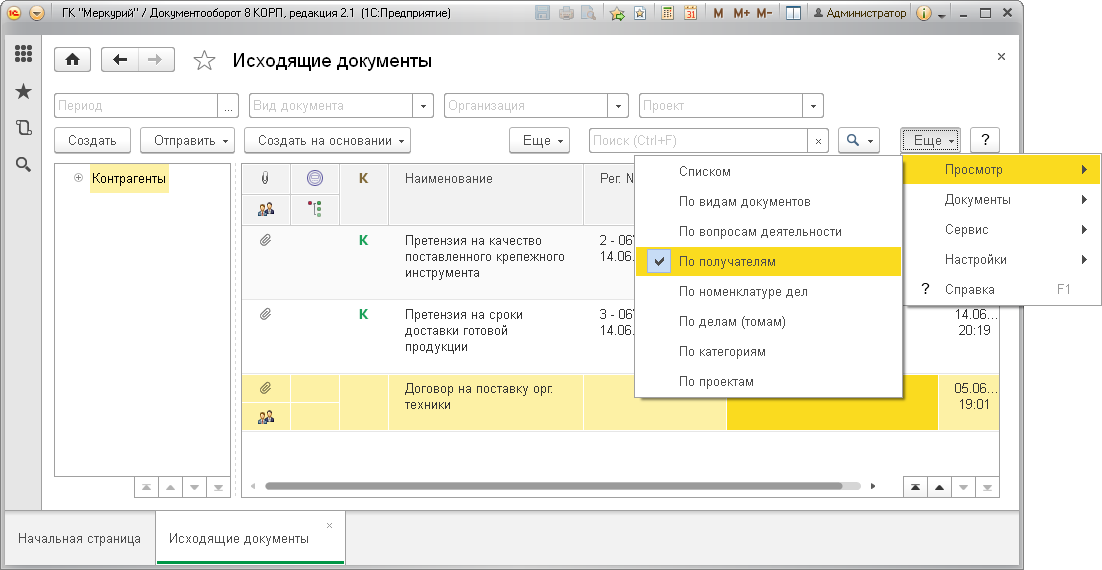Viewport: 1102px width, 570px height.
Task: Open Период selection ellipsis button
Action: tap(228, 106)
